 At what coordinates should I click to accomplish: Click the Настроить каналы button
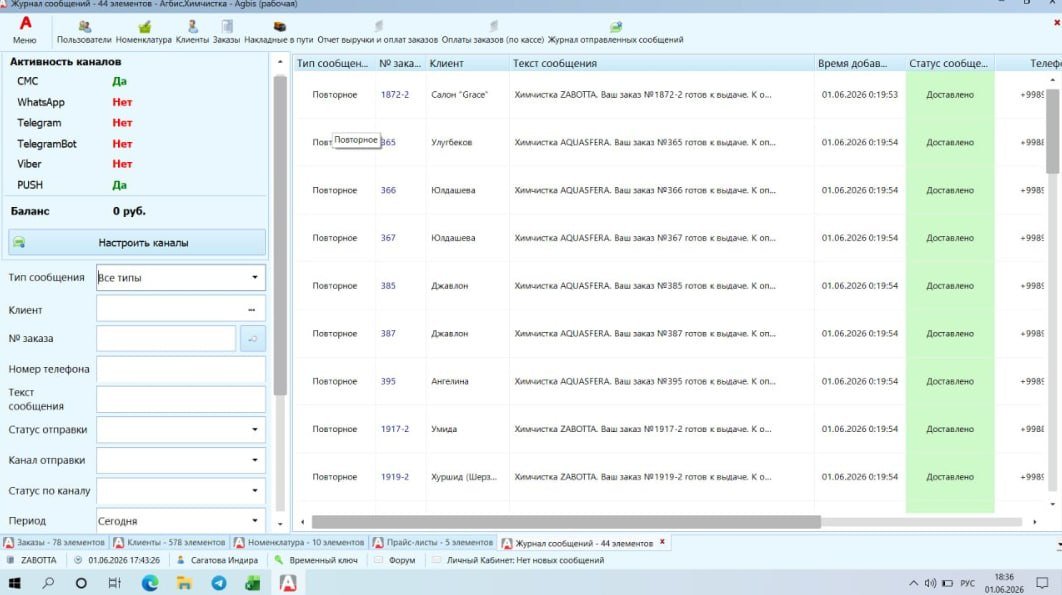(x=137, y=243)
